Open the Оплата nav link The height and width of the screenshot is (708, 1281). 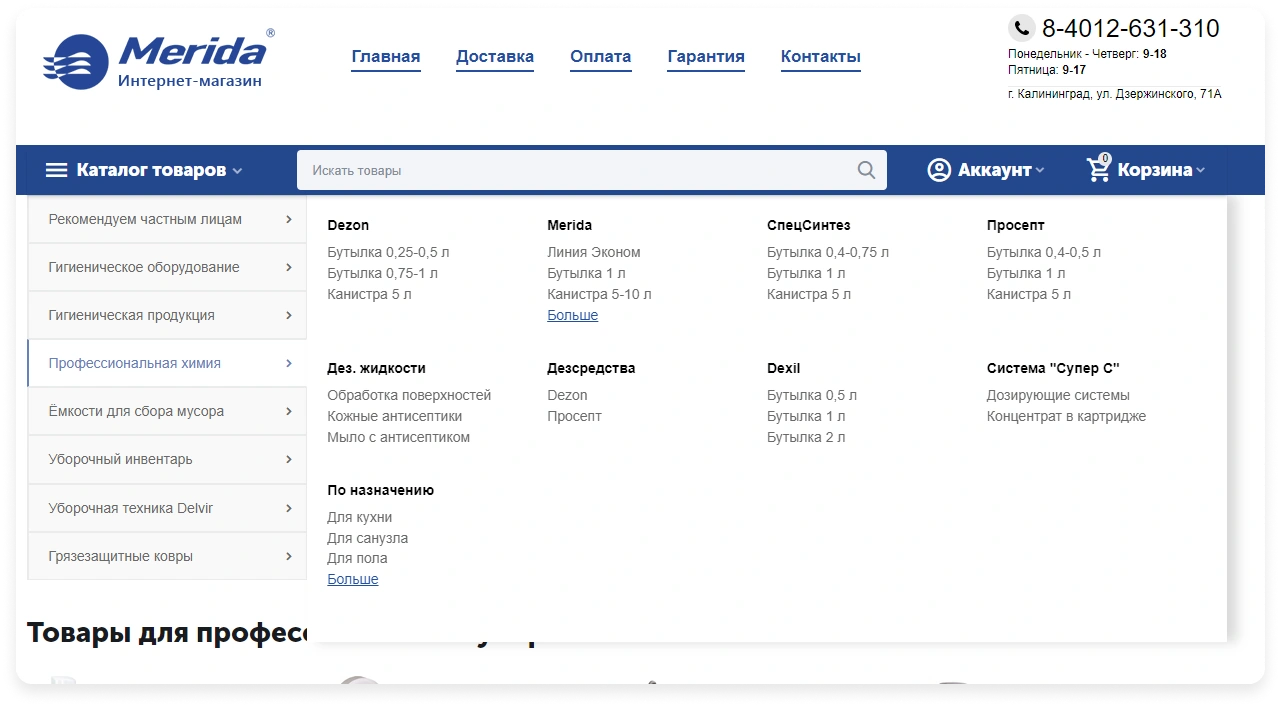pos(601,57)
